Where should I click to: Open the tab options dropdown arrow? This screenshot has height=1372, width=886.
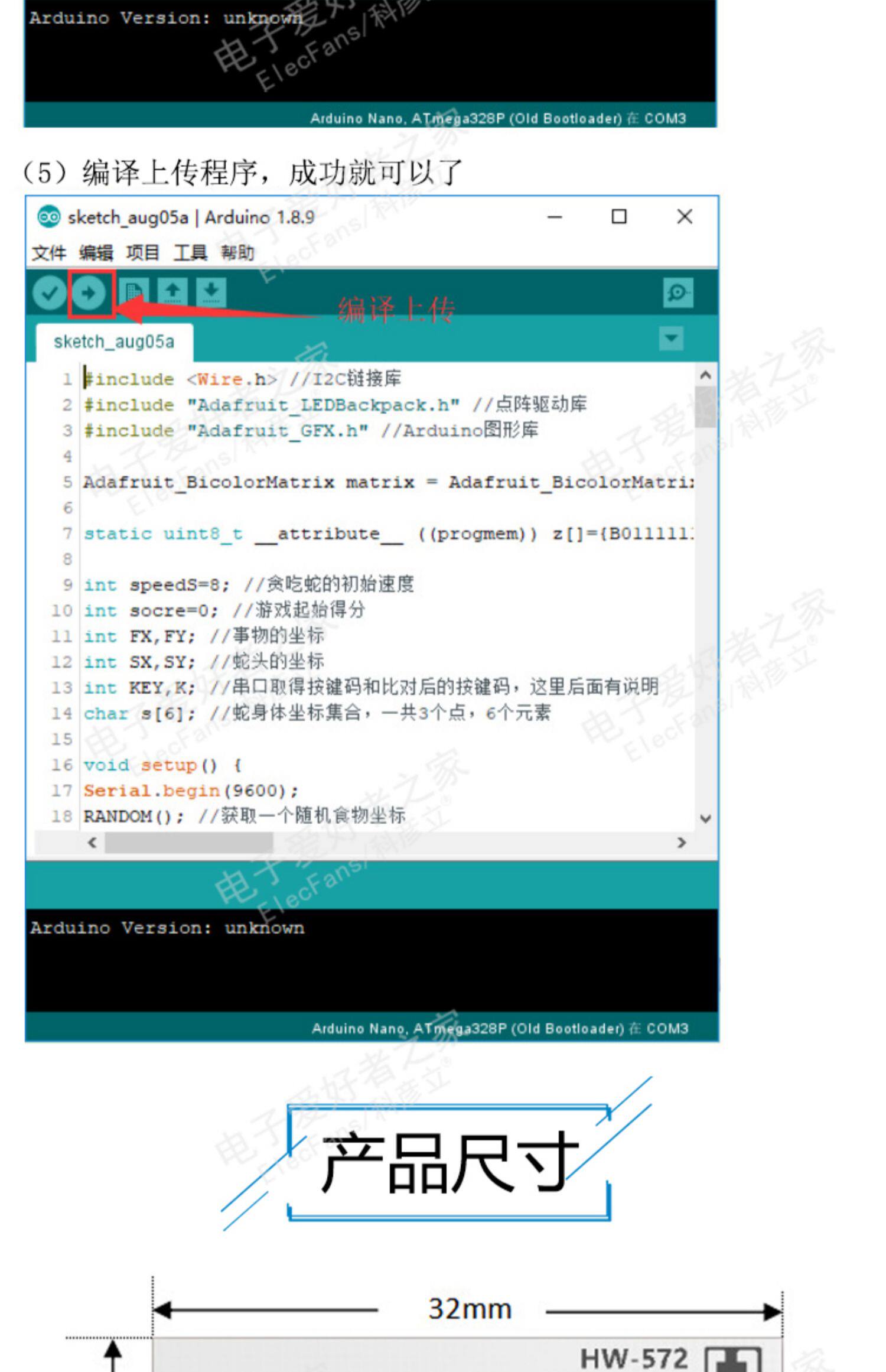coord(671,339)
